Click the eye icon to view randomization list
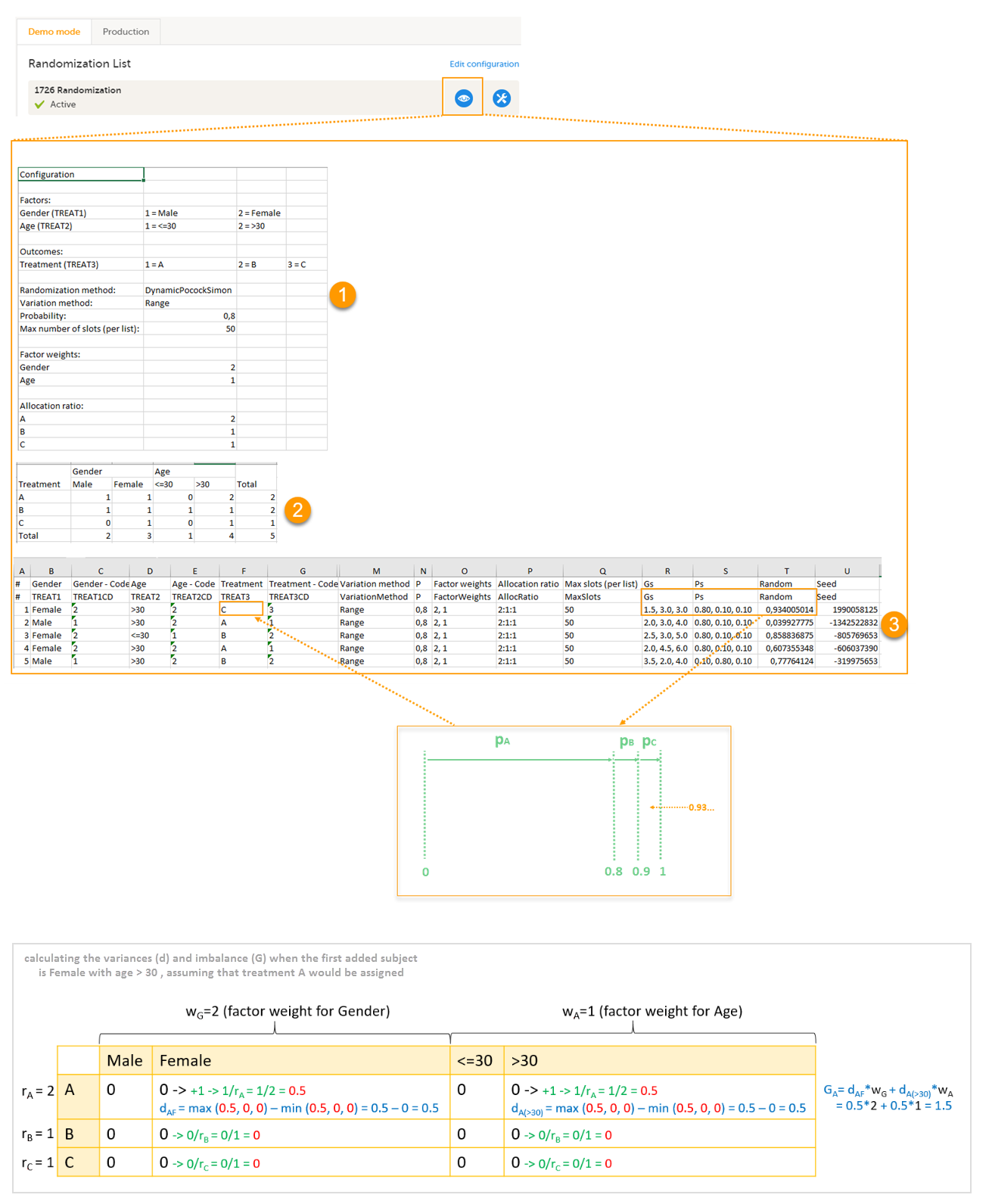Screen dimensions: 992x1204 [x=463, y=98]
